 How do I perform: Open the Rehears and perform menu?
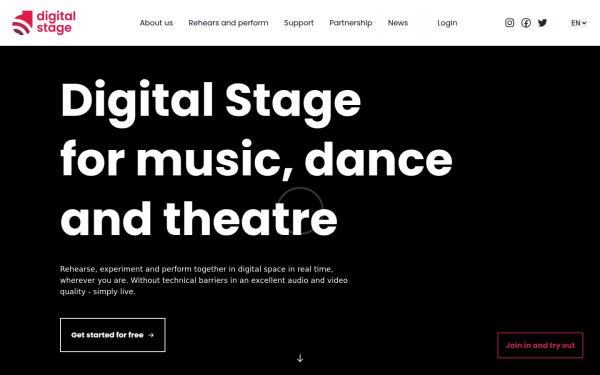coord(228,23)
